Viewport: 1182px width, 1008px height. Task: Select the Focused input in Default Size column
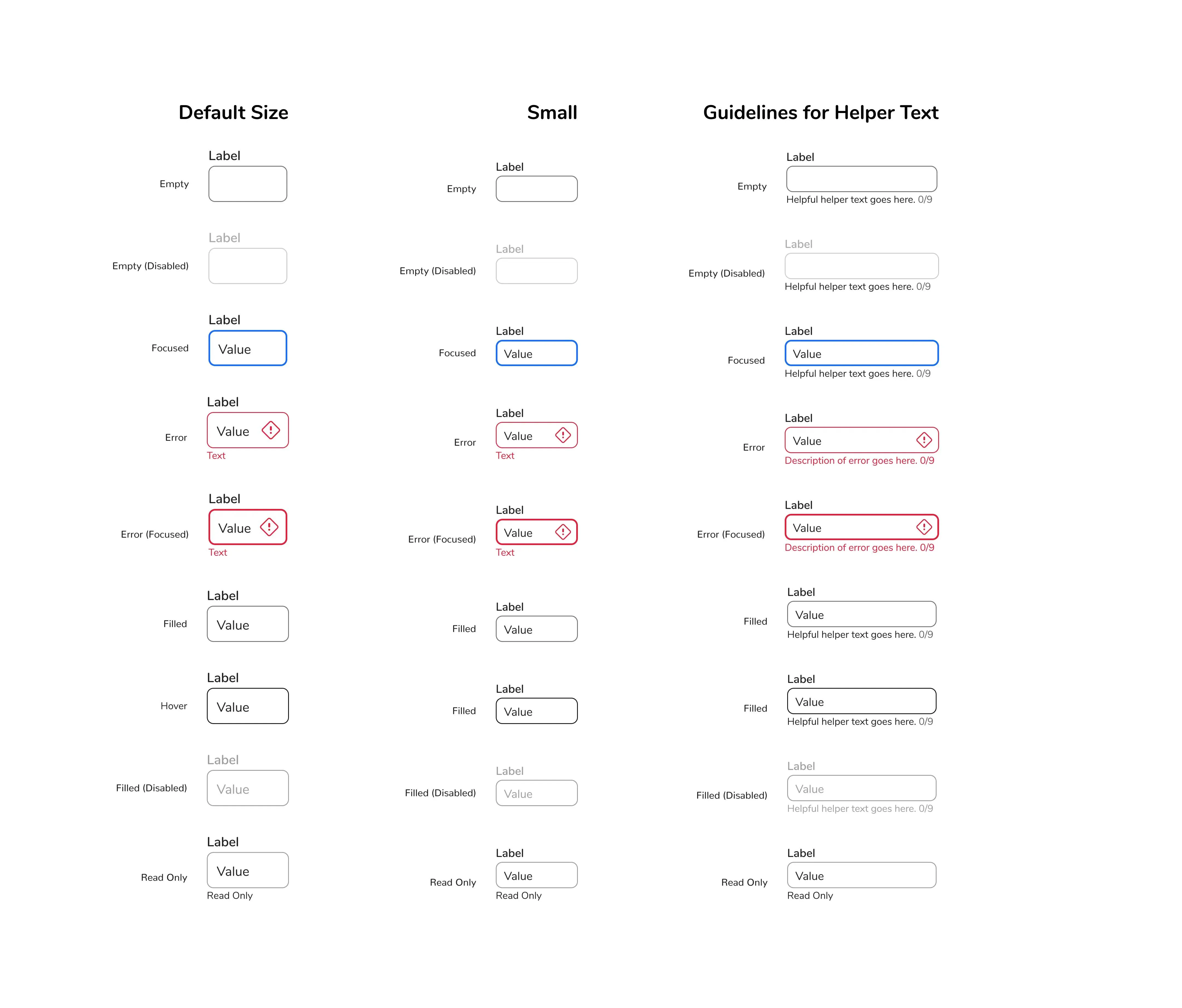(247, 348)
